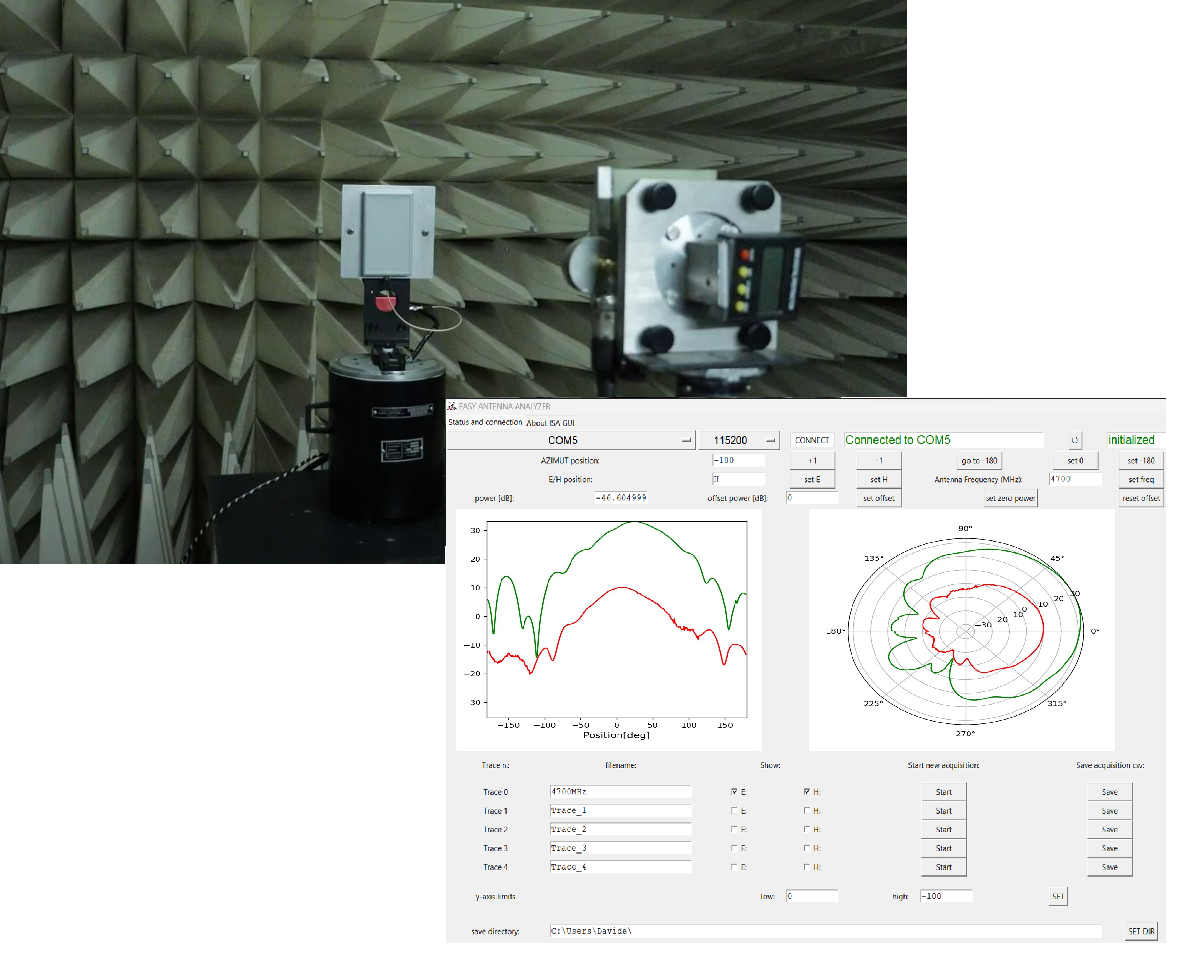Click the set freq button
The width and height of the screenshot is (1190, 967).
1141,480
